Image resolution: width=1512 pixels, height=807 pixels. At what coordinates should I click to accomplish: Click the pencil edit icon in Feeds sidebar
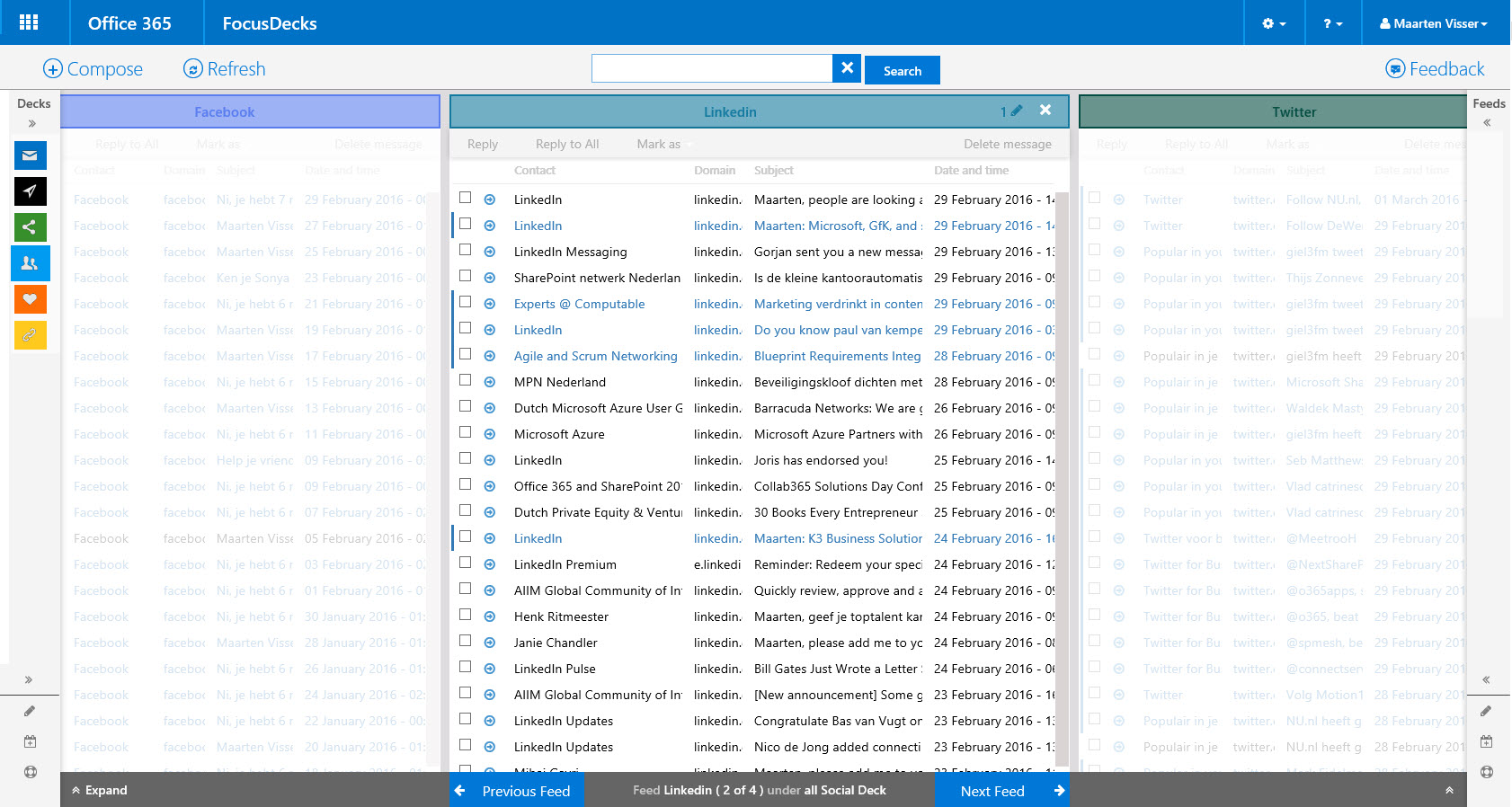(1486, 711)
